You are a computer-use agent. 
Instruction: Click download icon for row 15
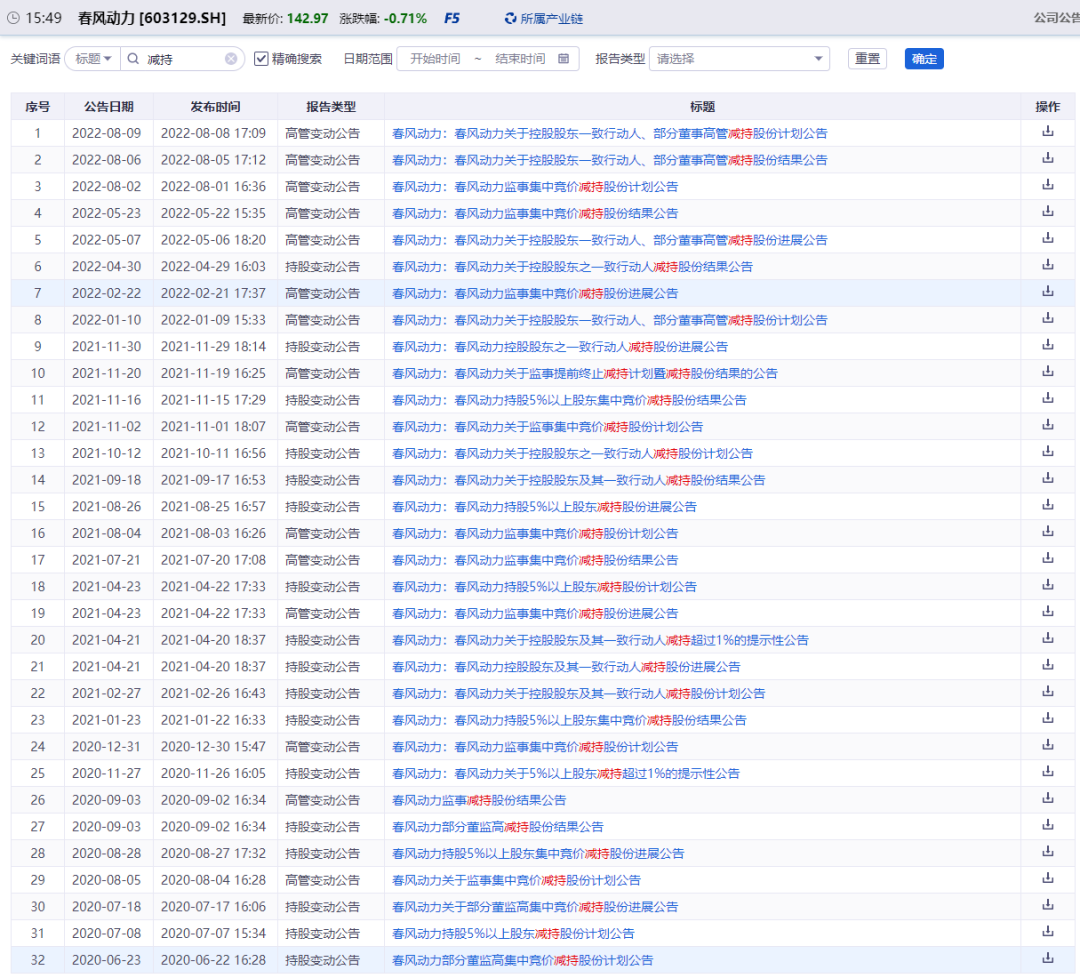pyautogui.click(x=1048, y=505)
